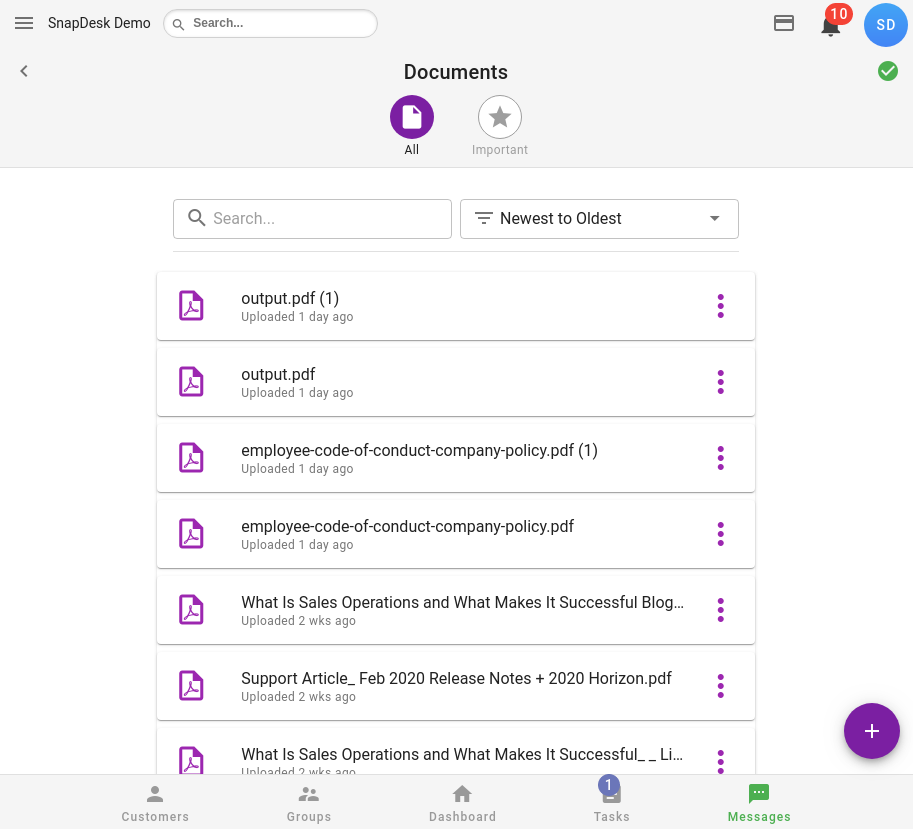Viewport: 913px width, 829px height.
Task: Open options menu for output.pdf
Action: (720, 382)
